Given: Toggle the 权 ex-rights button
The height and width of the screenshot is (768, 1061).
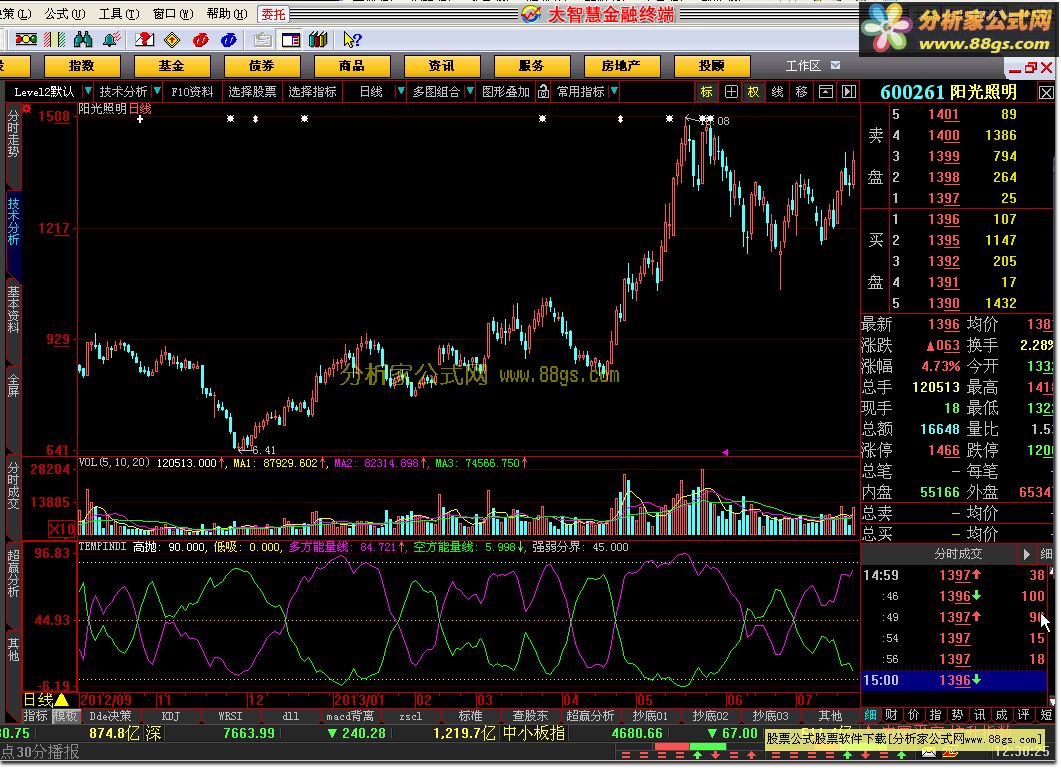Looking at the screenshot, I should [753, 91].
